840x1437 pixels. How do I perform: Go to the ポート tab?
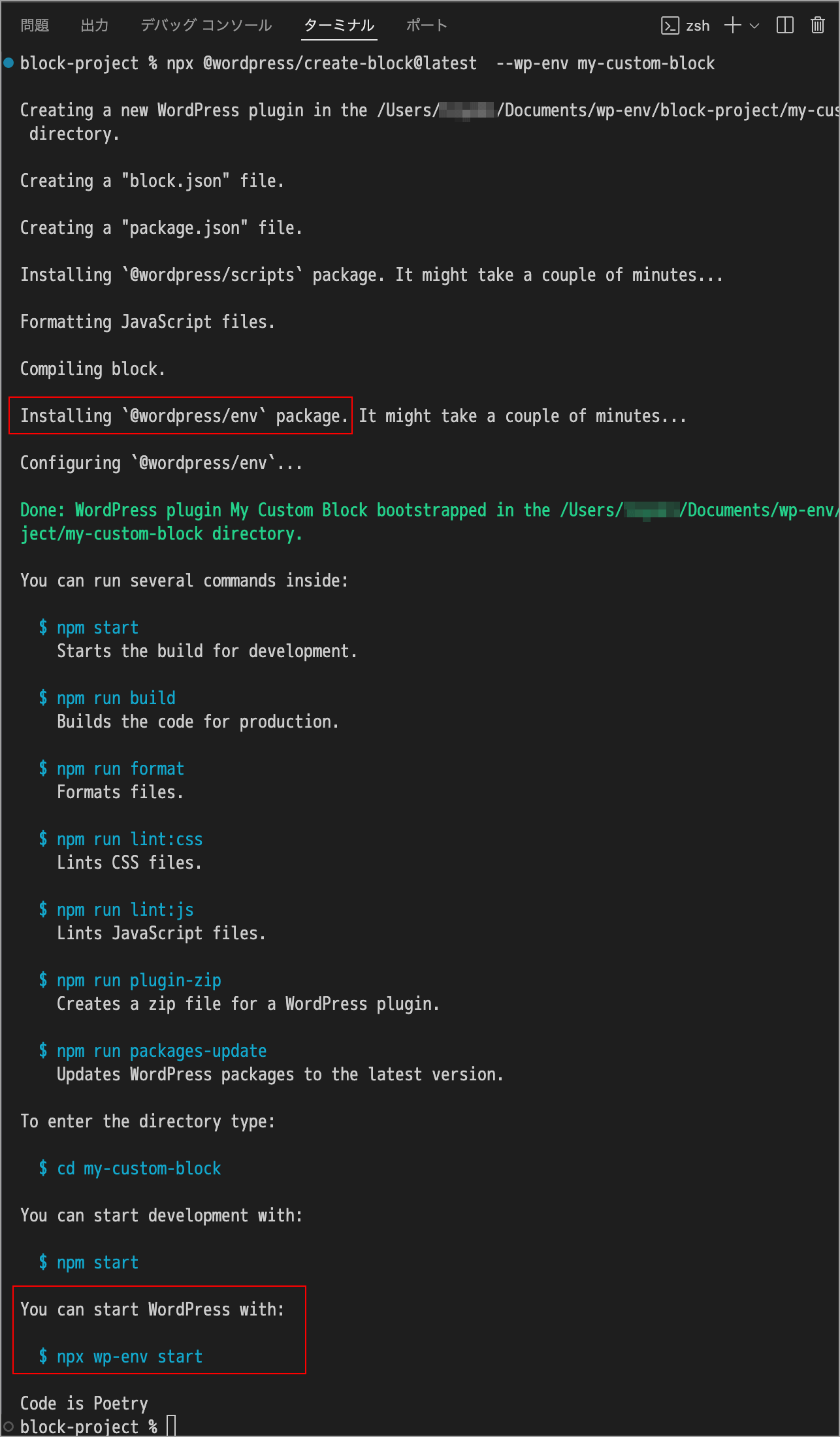pos(427,25)
